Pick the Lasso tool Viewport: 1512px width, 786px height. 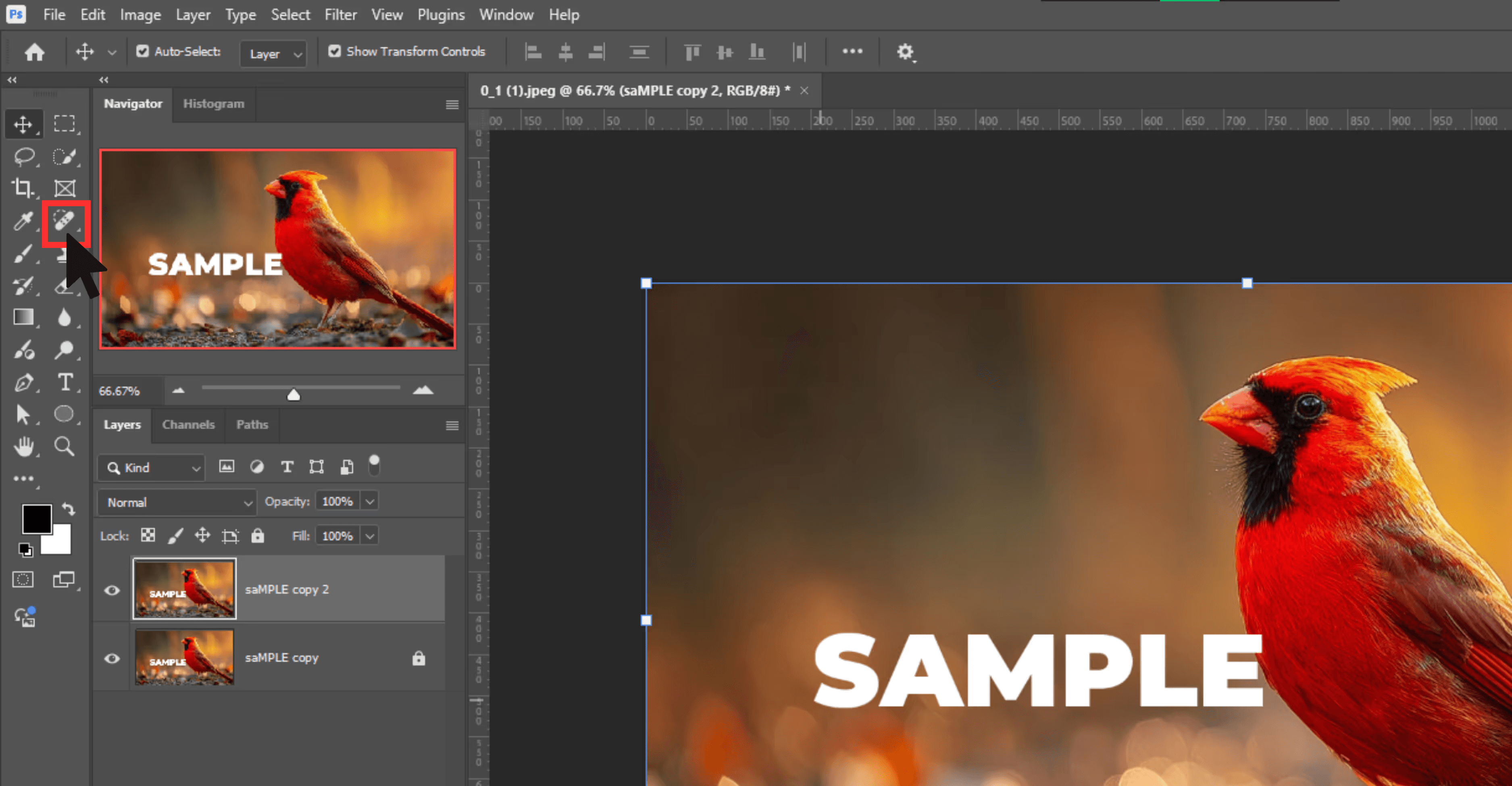point(23,156)
